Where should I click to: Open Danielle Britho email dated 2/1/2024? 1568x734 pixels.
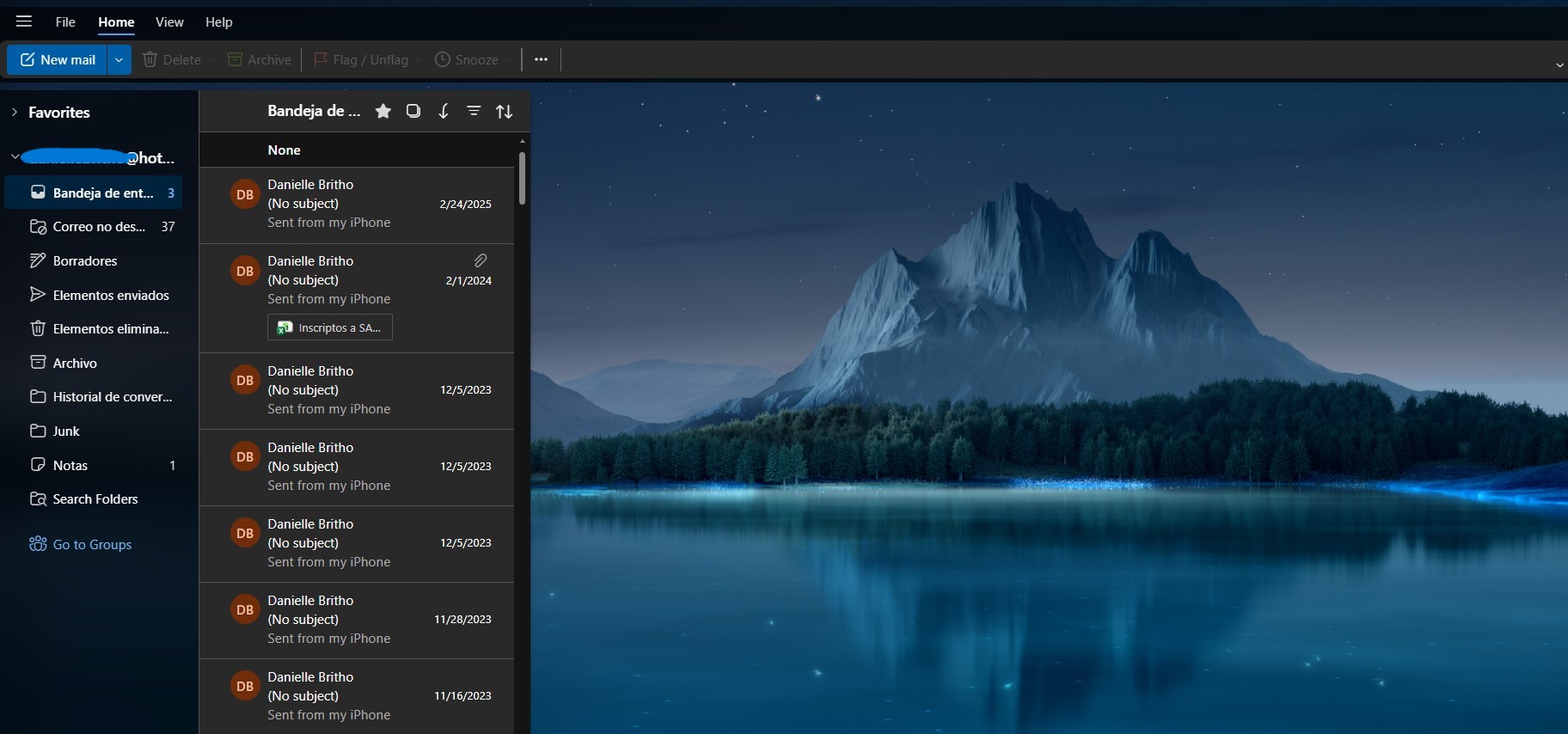[357, 298]
